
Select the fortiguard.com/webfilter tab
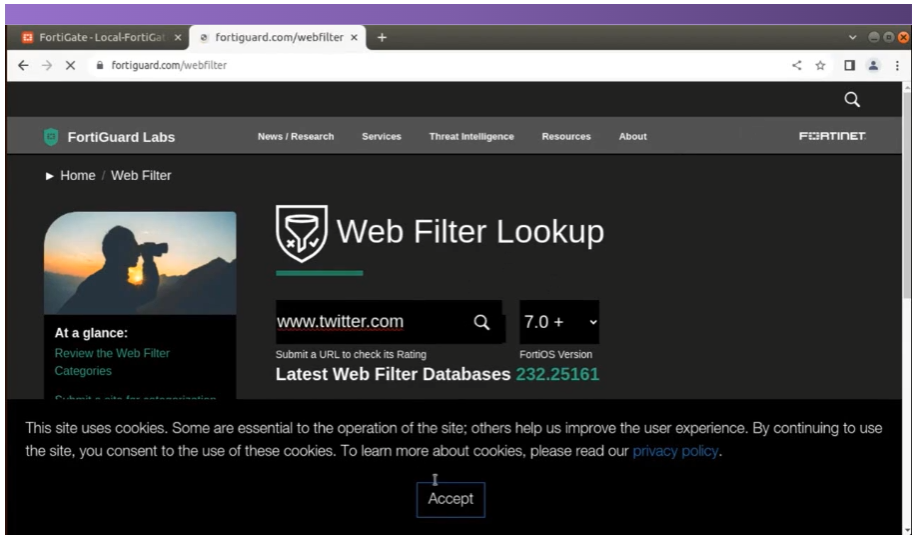tap(278, 37)
